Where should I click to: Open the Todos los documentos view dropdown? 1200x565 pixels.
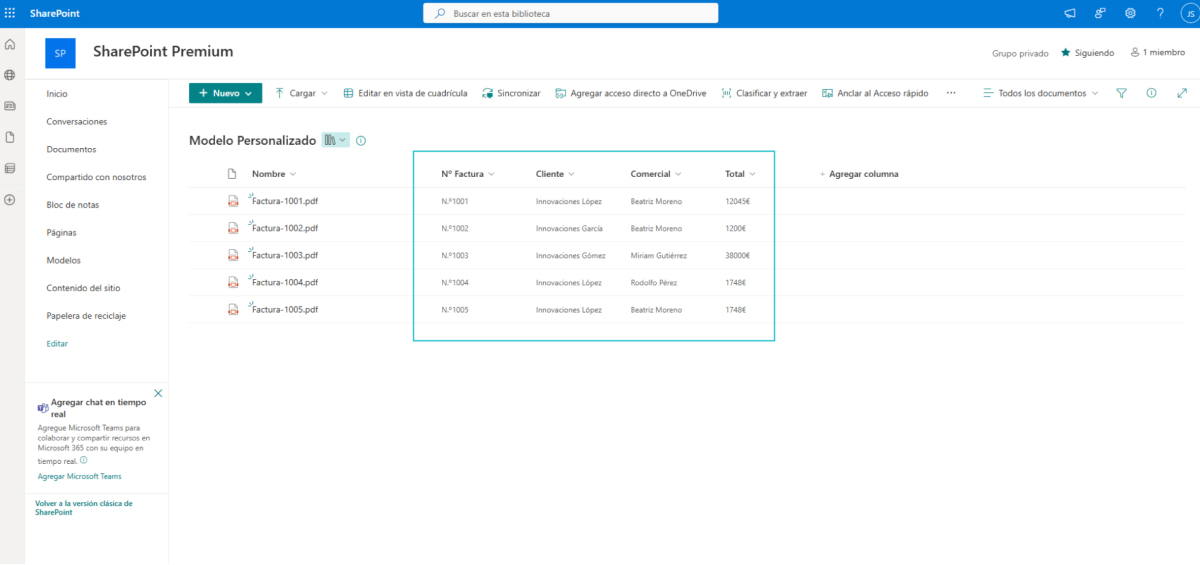tap(1040, 93)
